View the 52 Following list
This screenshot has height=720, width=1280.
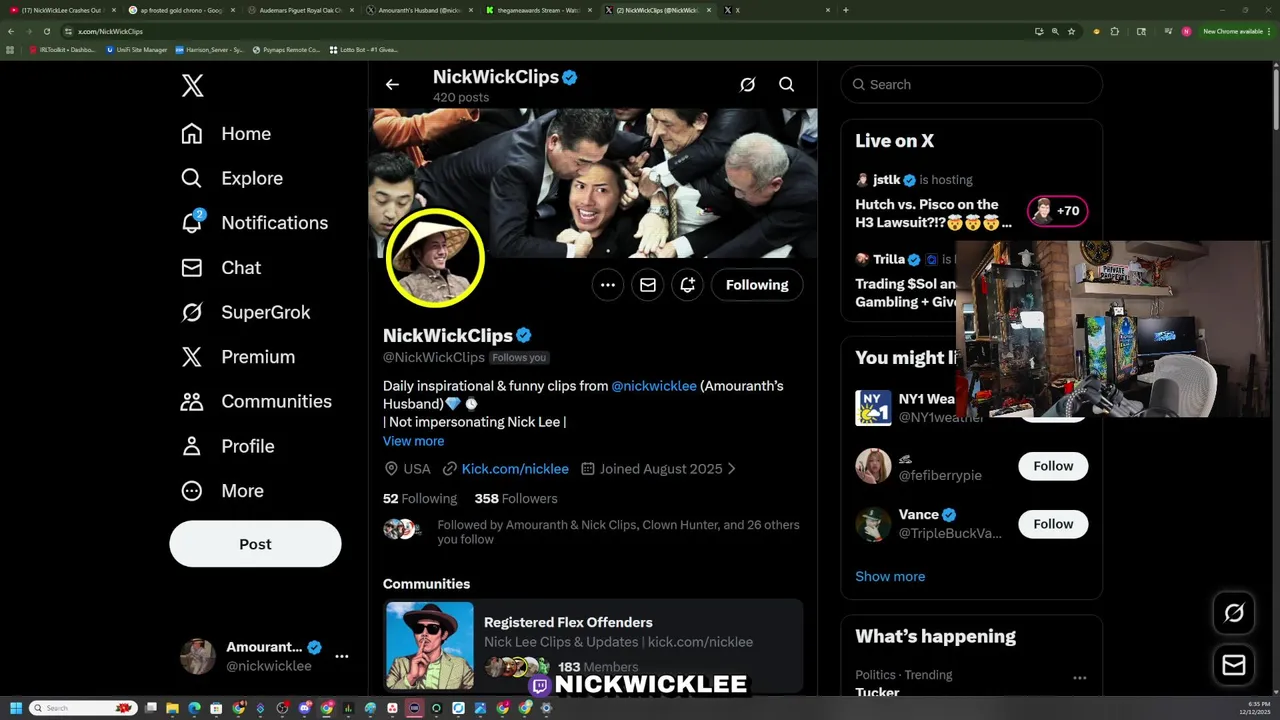pyautogui.click(x=419, y=498)
